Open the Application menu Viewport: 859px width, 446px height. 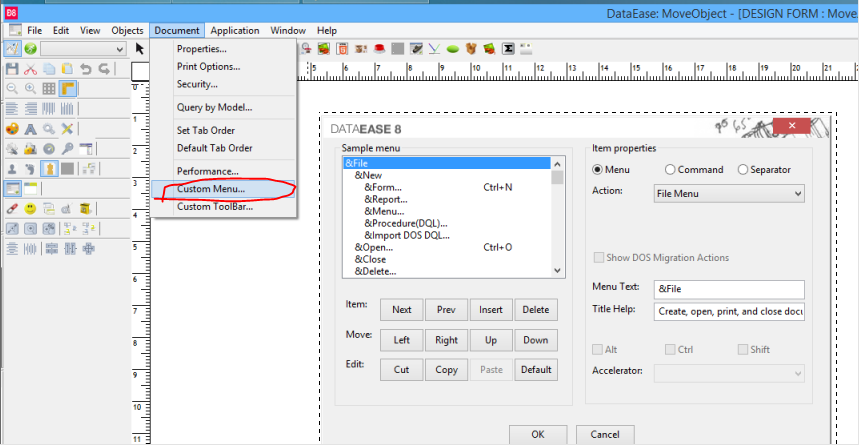pos(234,31)
